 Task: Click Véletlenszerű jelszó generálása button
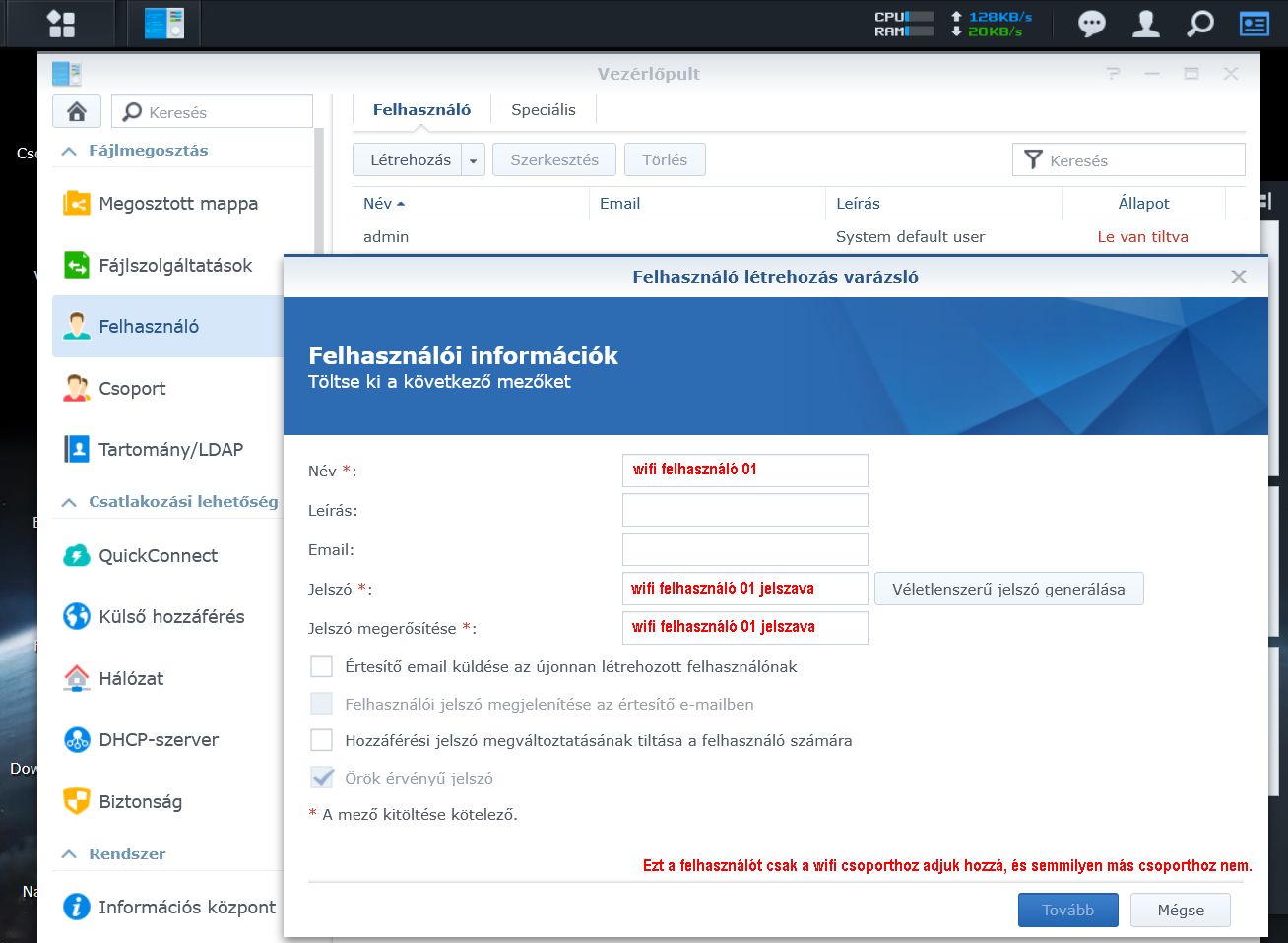(1008, 589)
